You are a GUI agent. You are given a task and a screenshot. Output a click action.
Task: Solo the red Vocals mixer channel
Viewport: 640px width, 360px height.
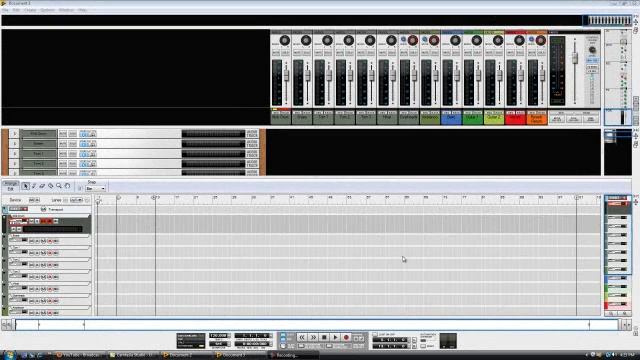coord(520,53)
